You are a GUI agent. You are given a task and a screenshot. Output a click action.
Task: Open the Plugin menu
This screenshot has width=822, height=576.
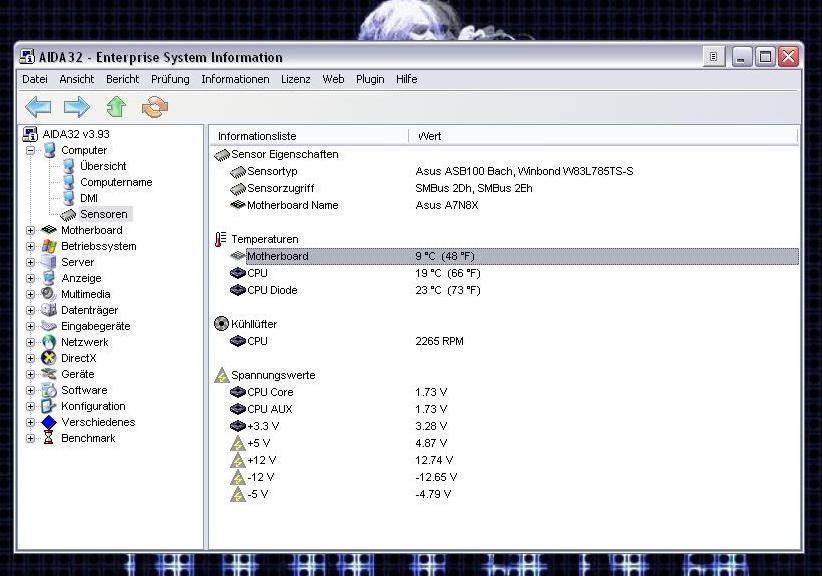pos(370,79)
